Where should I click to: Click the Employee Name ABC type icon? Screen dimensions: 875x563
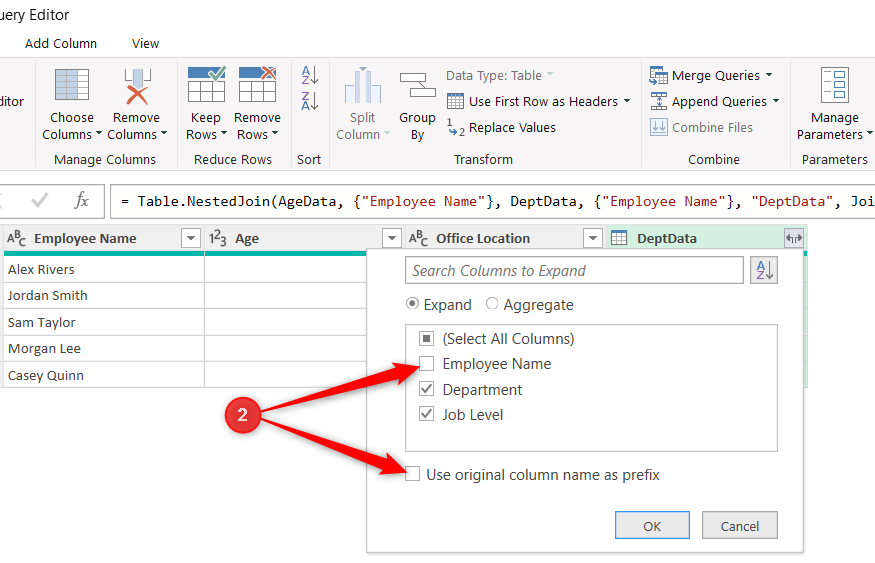(x=16, y=238)
